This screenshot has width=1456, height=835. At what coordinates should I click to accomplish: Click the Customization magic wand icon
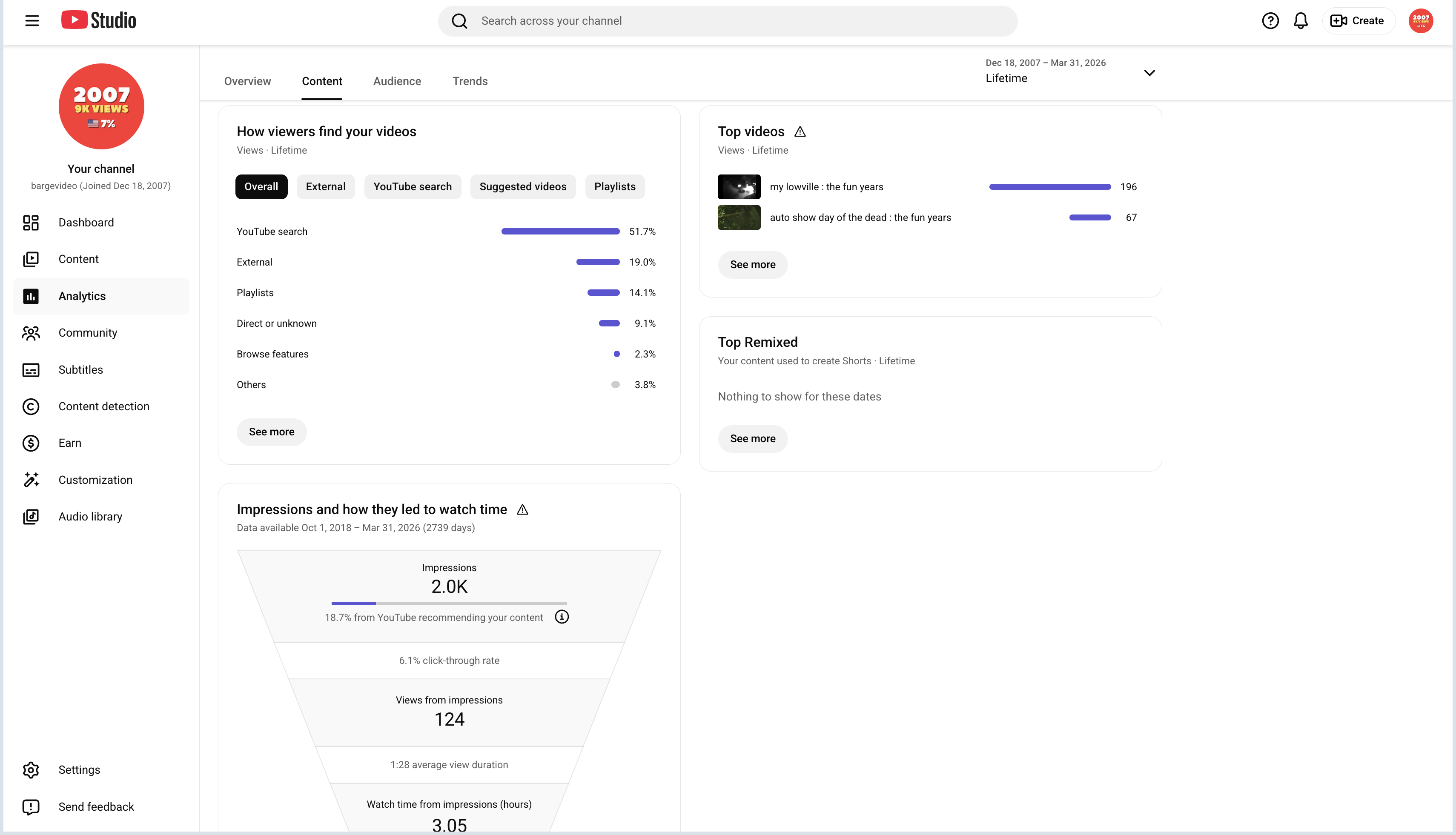click(31, 480)
